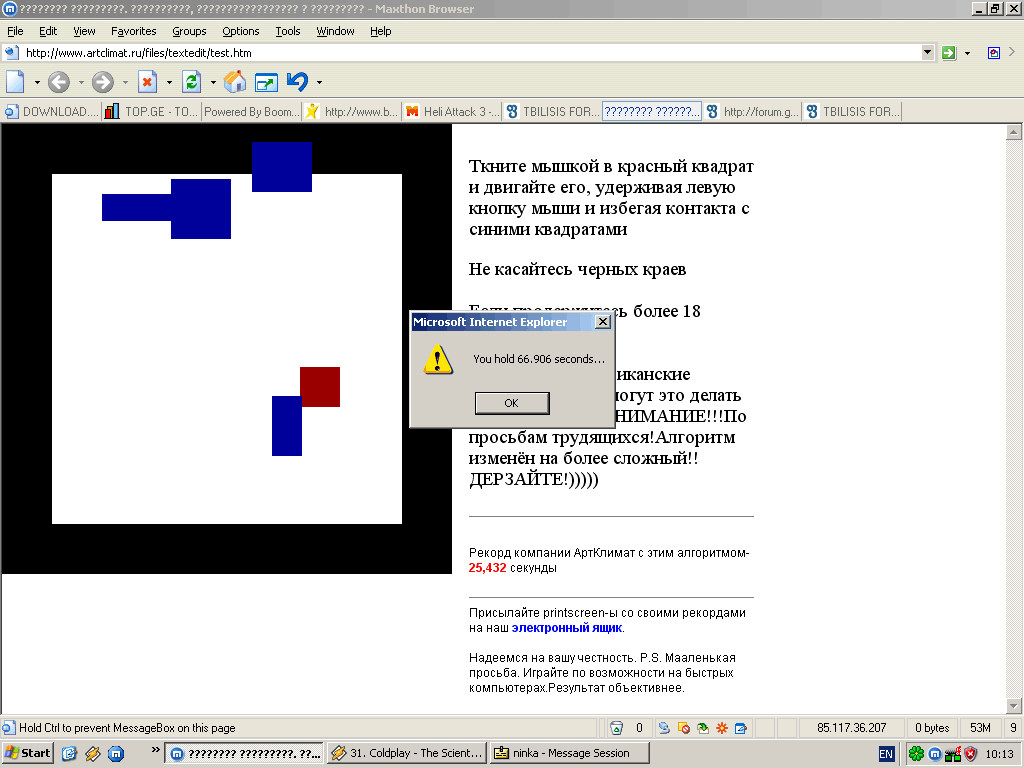Screen dimensions: 1024x768
Task: Launch Internet Explorer from quick launch
Action: click(69, 754)
